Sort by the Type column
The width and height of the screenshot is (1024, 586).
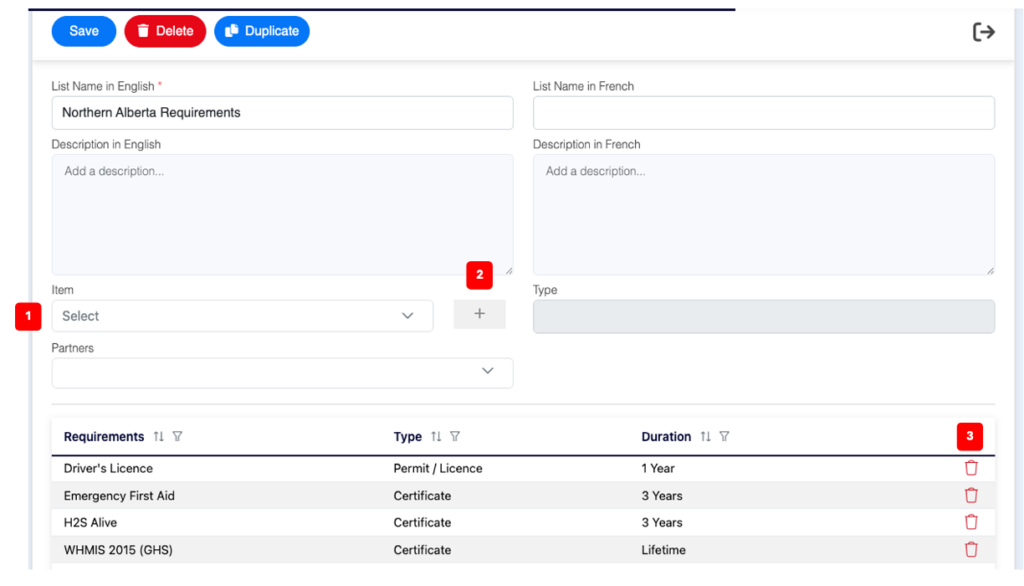[x=436, y=436]
